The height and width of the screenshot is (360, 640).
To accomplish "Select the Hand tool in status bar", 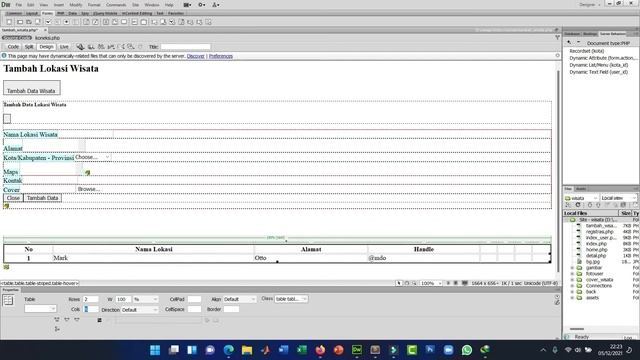I will (x=407, y=283).
